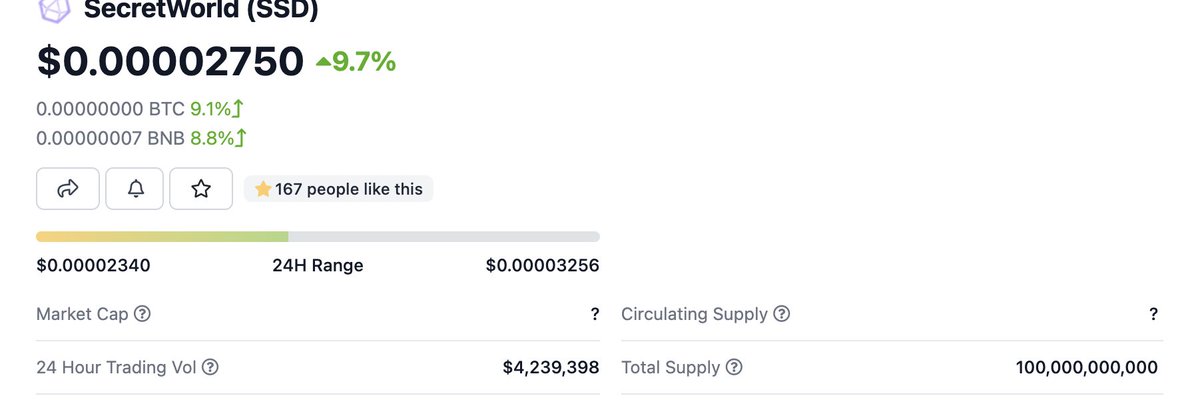Click the bell price alert icon
The height and width of the screenshot is (416, 1200).
134,189
